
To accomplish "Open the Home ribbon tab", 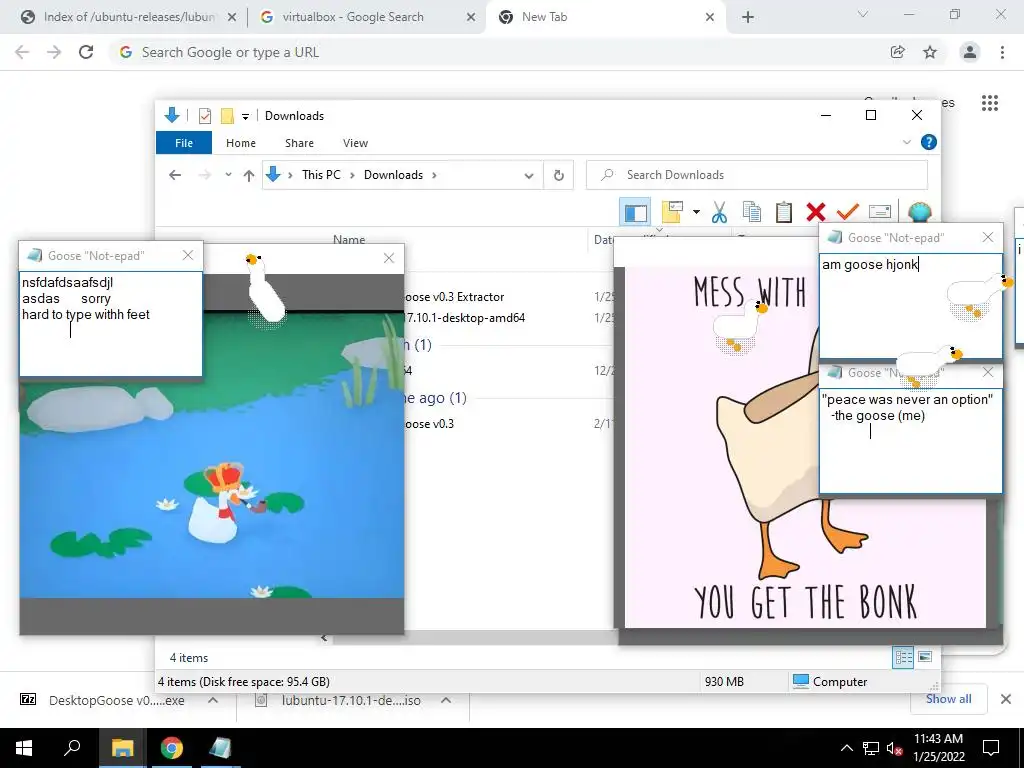I will [x=241, y=143].
